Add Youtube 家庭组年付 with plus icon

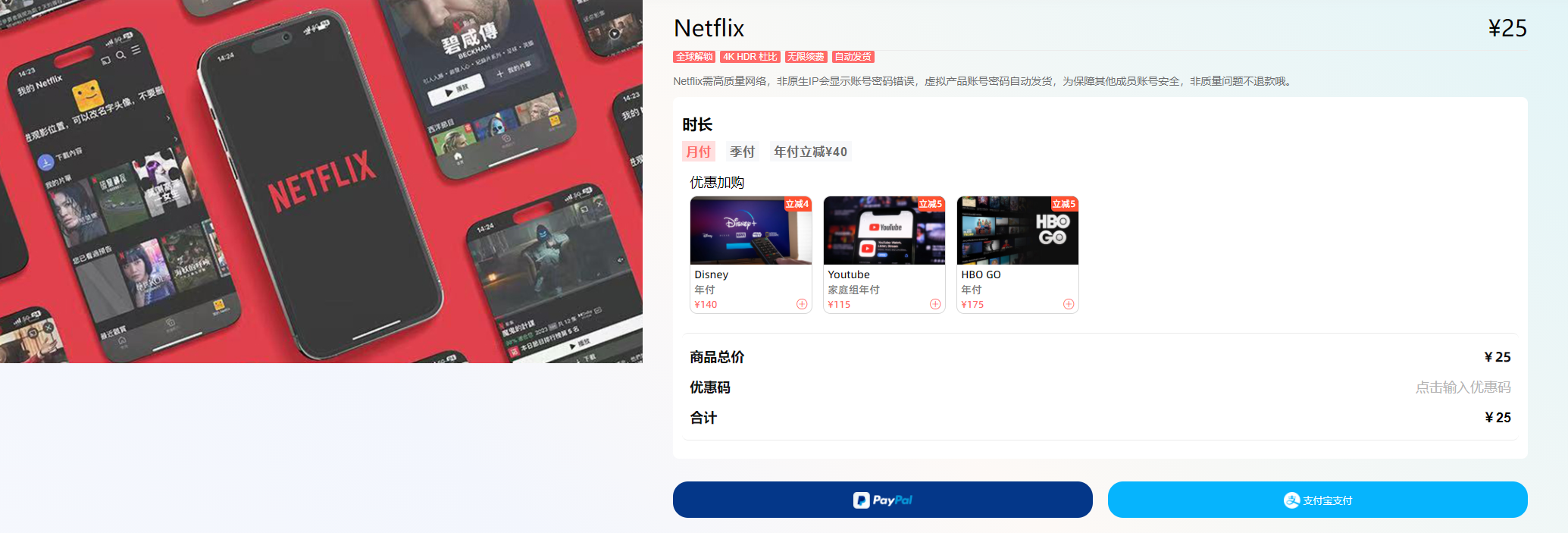(935, 304)
